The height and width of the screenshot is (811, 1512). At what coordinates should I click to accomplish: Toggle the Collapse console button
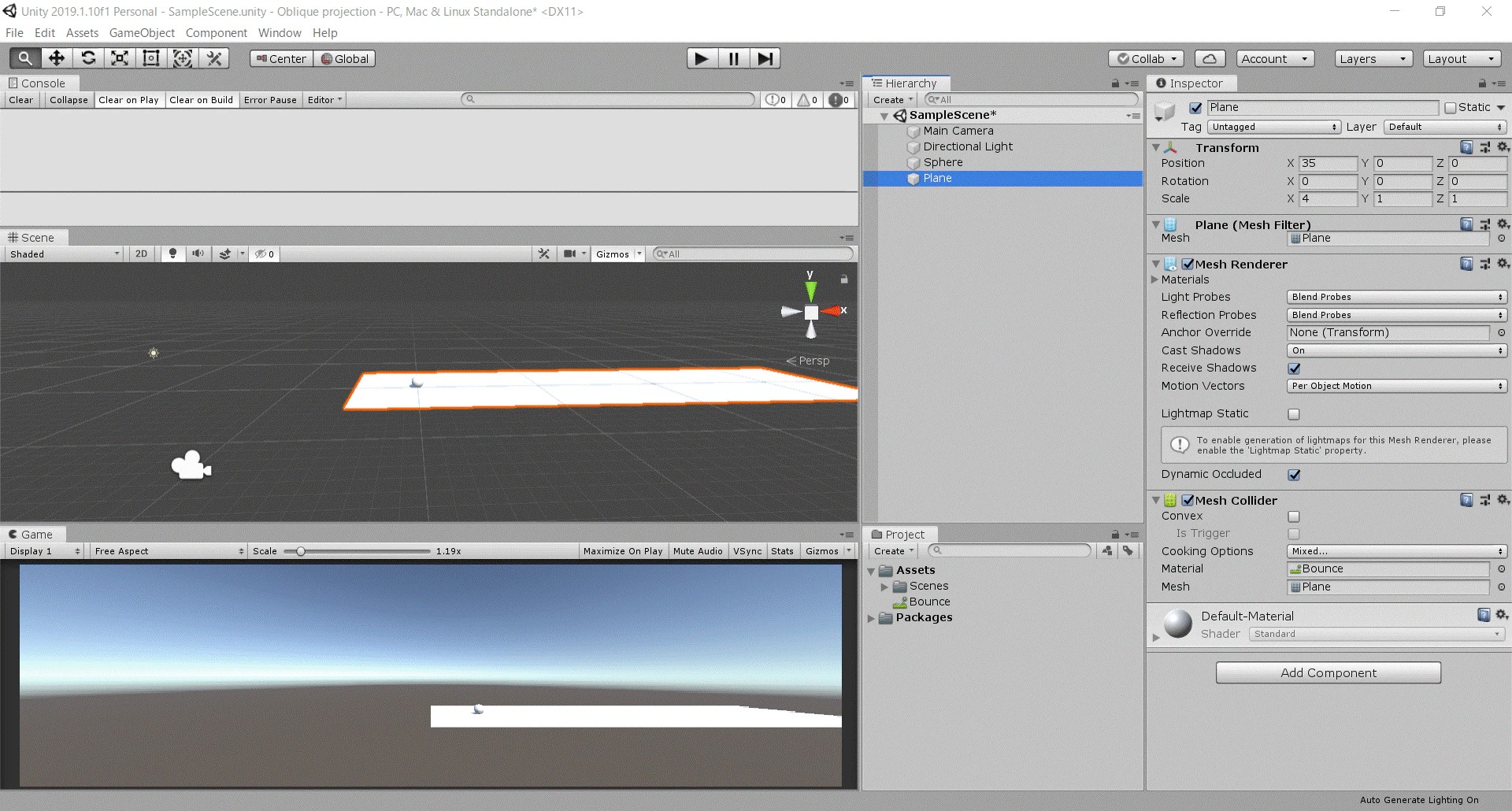69,100
